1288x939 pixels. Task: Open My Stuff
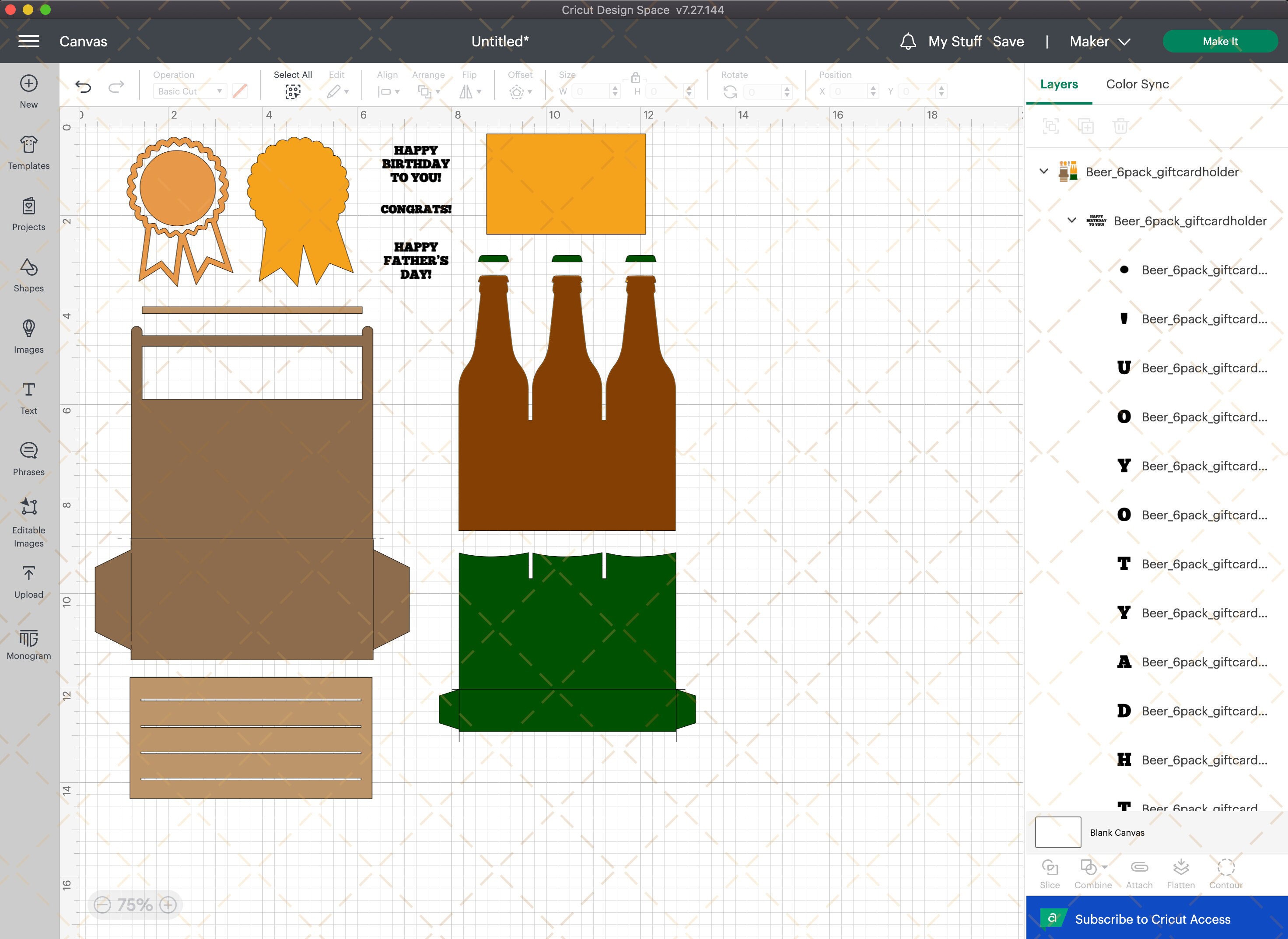[x=955, y=42]
